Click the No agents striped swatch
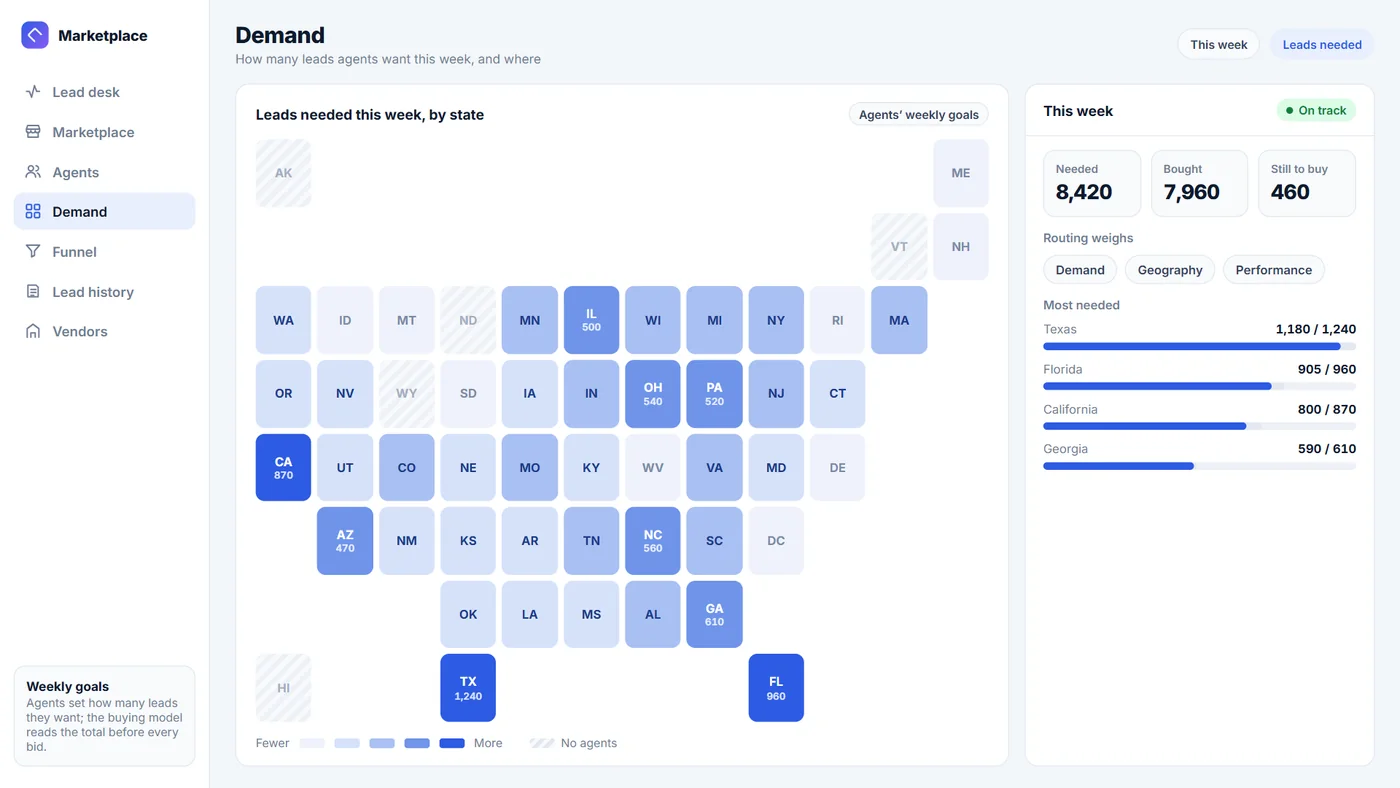Image resolution: width=1400 pixels, height=788 pixels. point(542,743)
